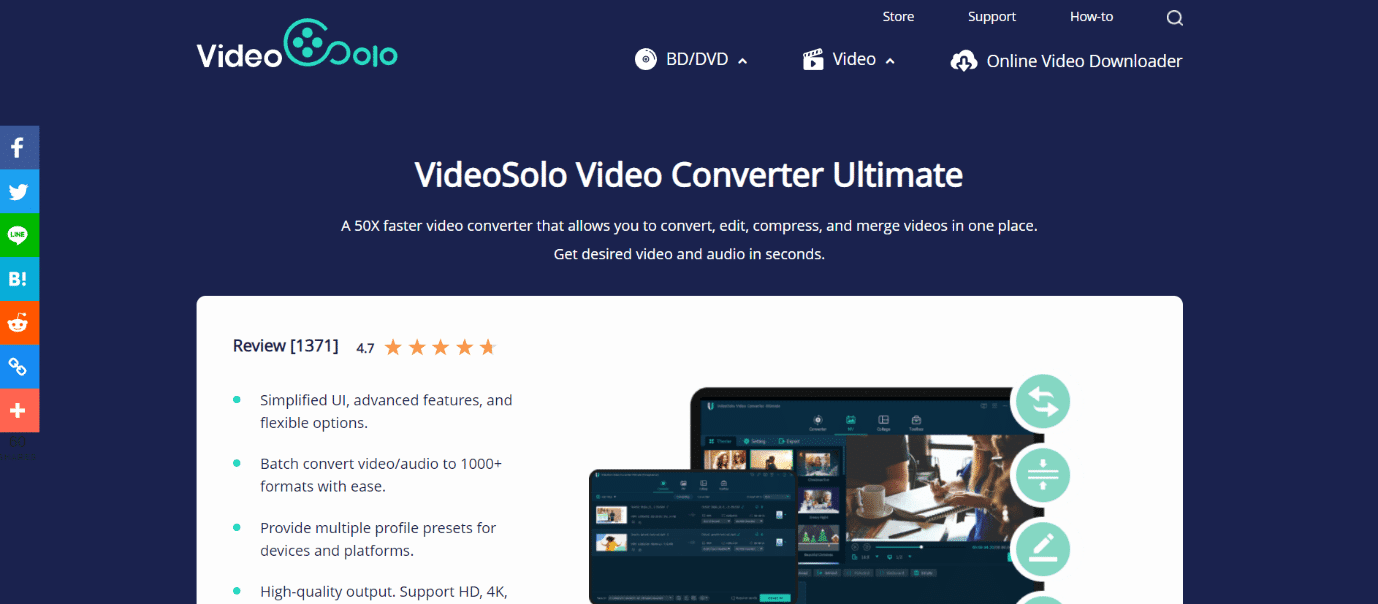Share on Reddit via the sidebar icon
Viewport: 1378px width, 604px height.
click(x=19, y=323)
